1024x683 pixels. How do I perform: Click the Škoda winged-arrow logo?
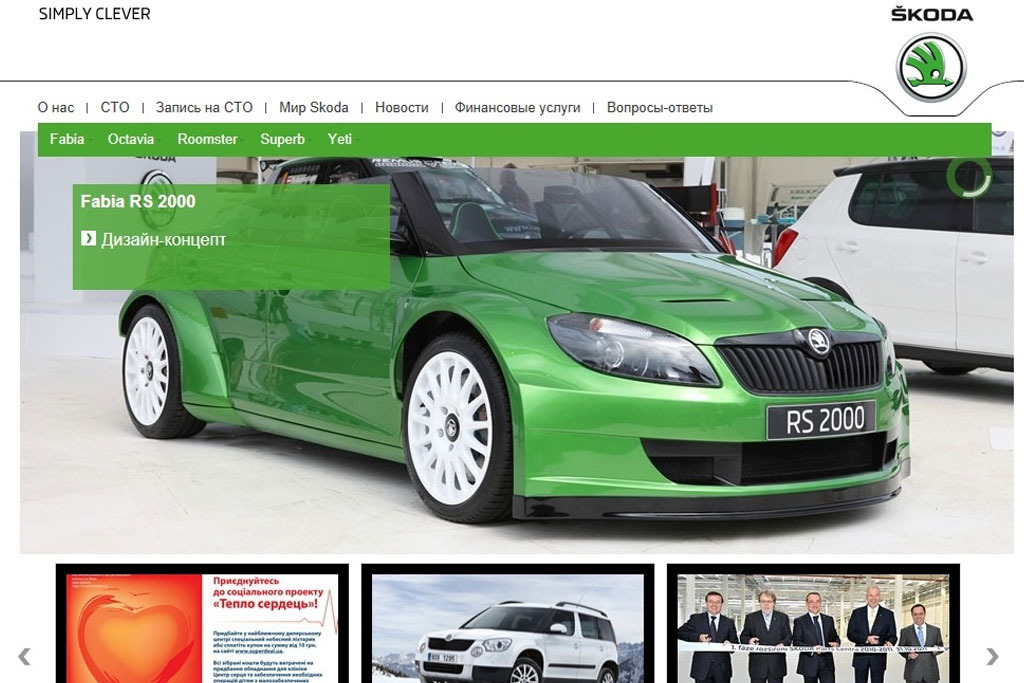tap(931, 67)
